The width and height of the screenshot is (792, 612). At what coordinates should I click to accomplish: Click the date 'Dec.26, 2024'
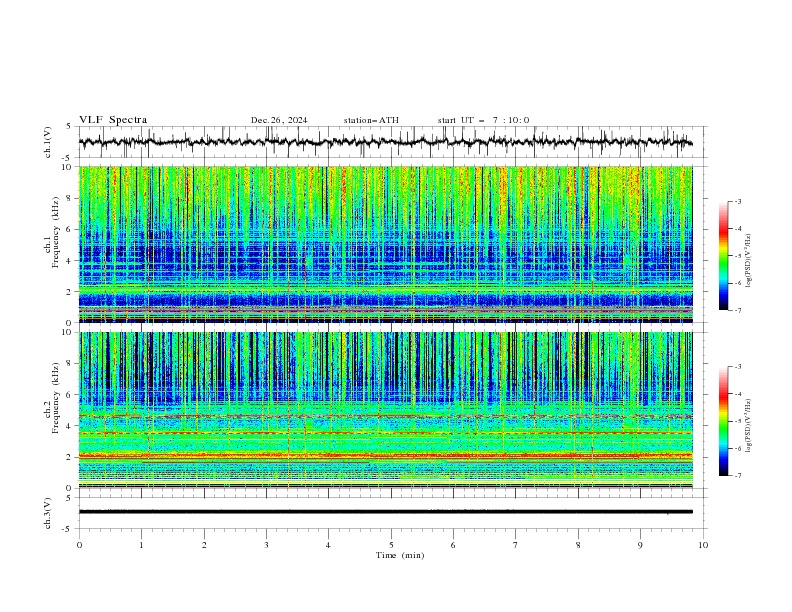(279, 120)
